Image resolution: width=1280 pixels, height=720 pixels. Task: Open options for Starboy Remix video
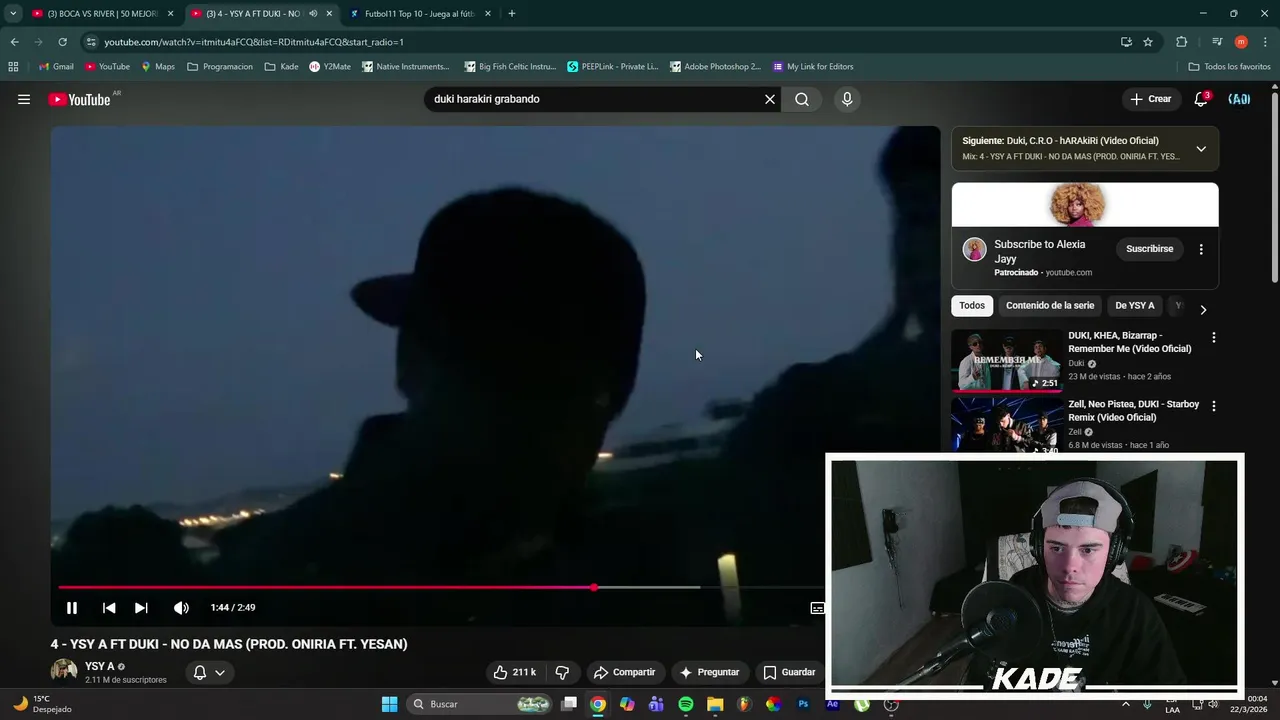pyautogui.click(x=1214, y=407)
